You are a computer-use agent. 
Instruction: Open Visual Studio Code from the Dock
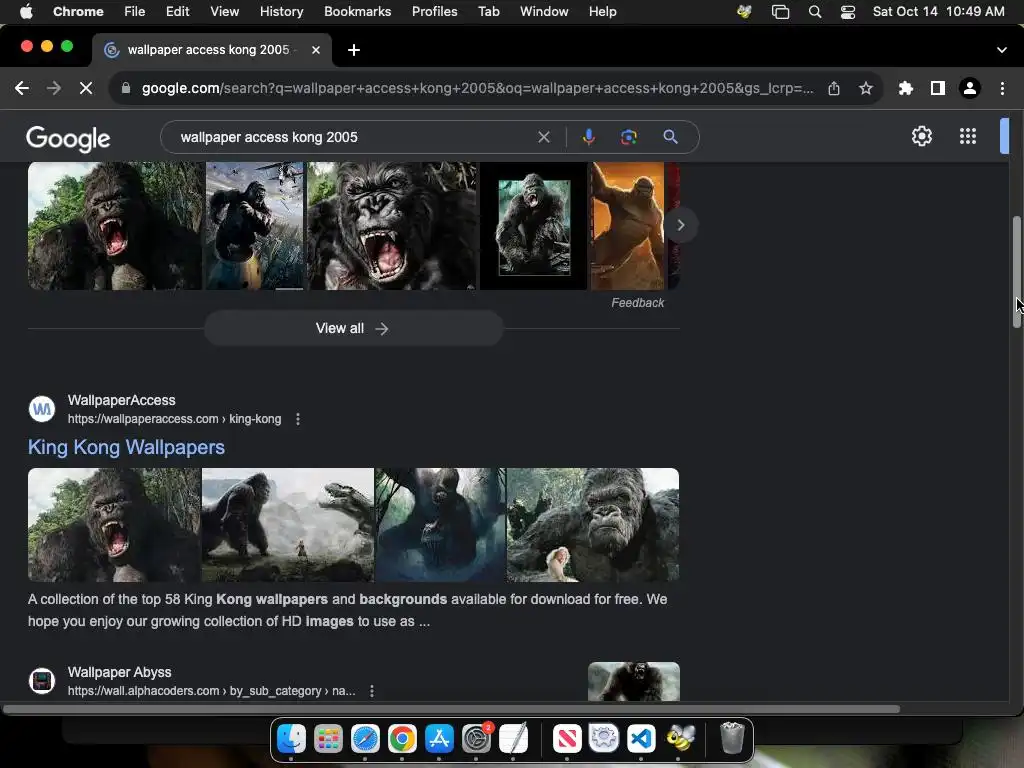click(x=641, y=739)
